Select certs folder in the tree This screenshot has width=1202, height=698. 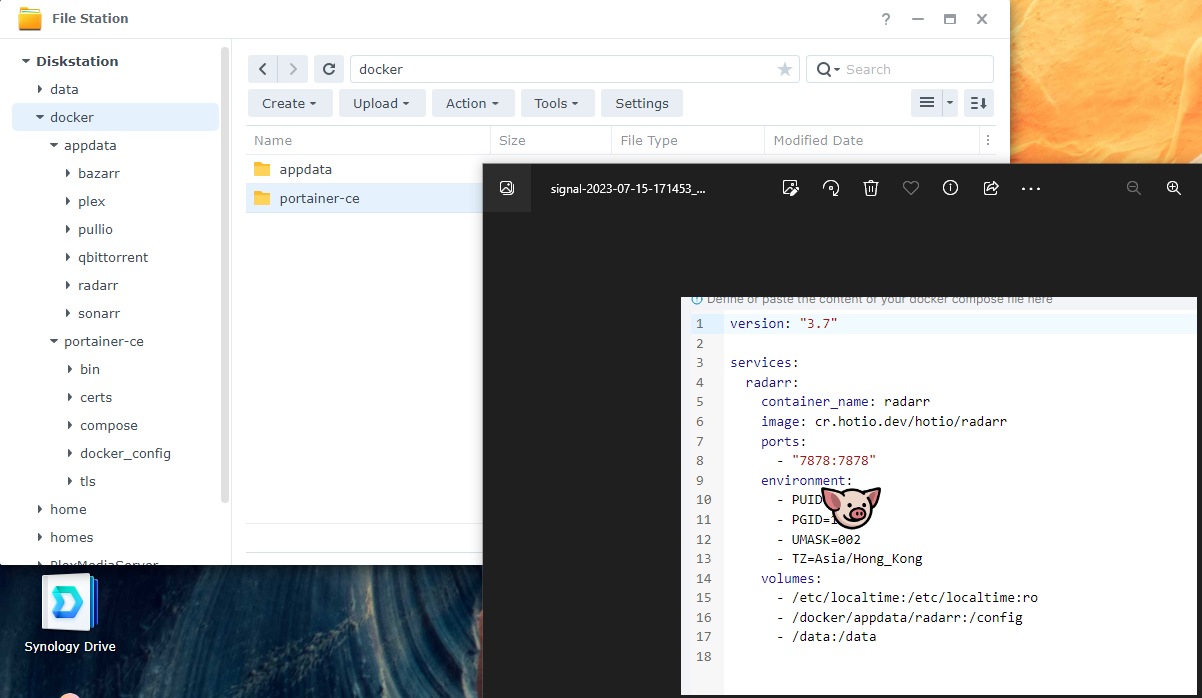point(96,397)
